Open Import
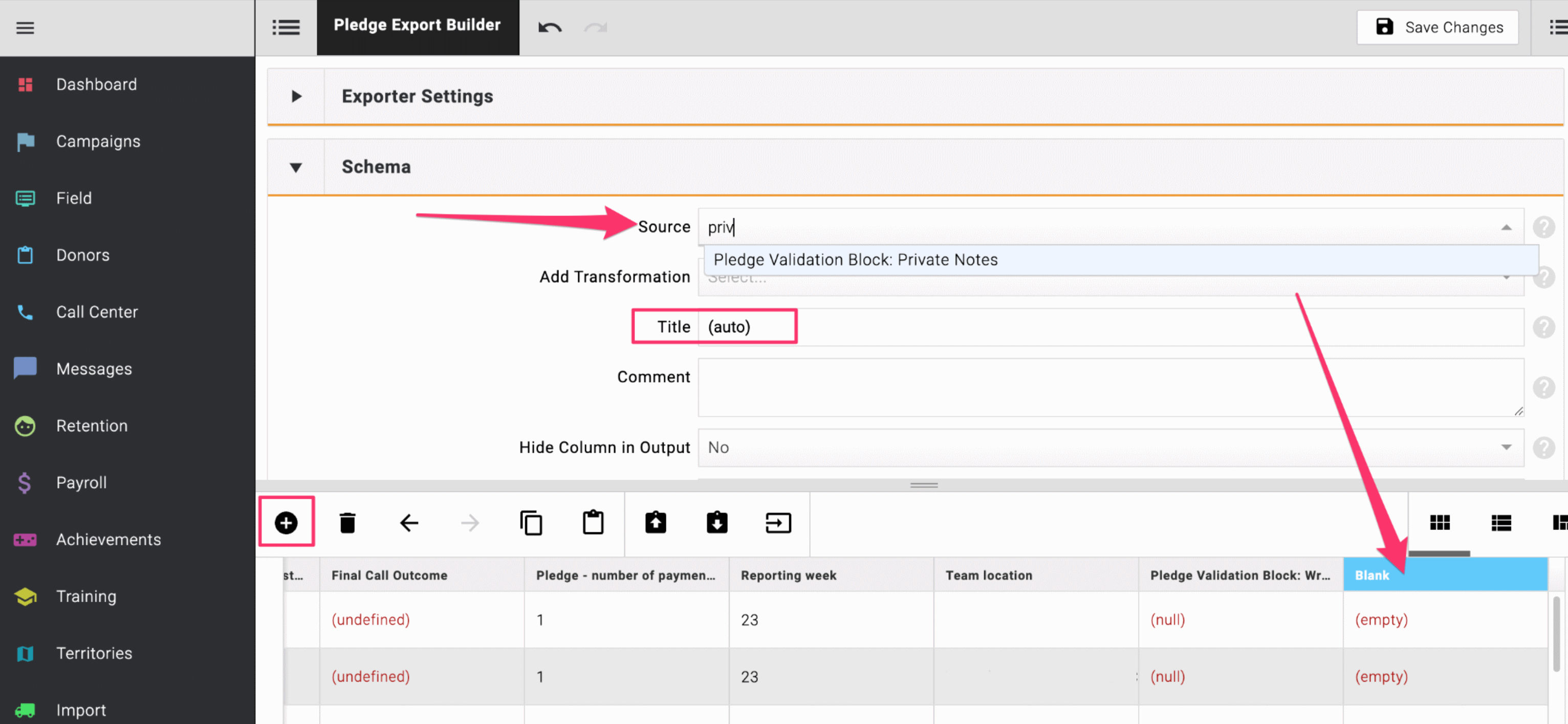Viewport: 1568px width, 724px height. (81, 710)
